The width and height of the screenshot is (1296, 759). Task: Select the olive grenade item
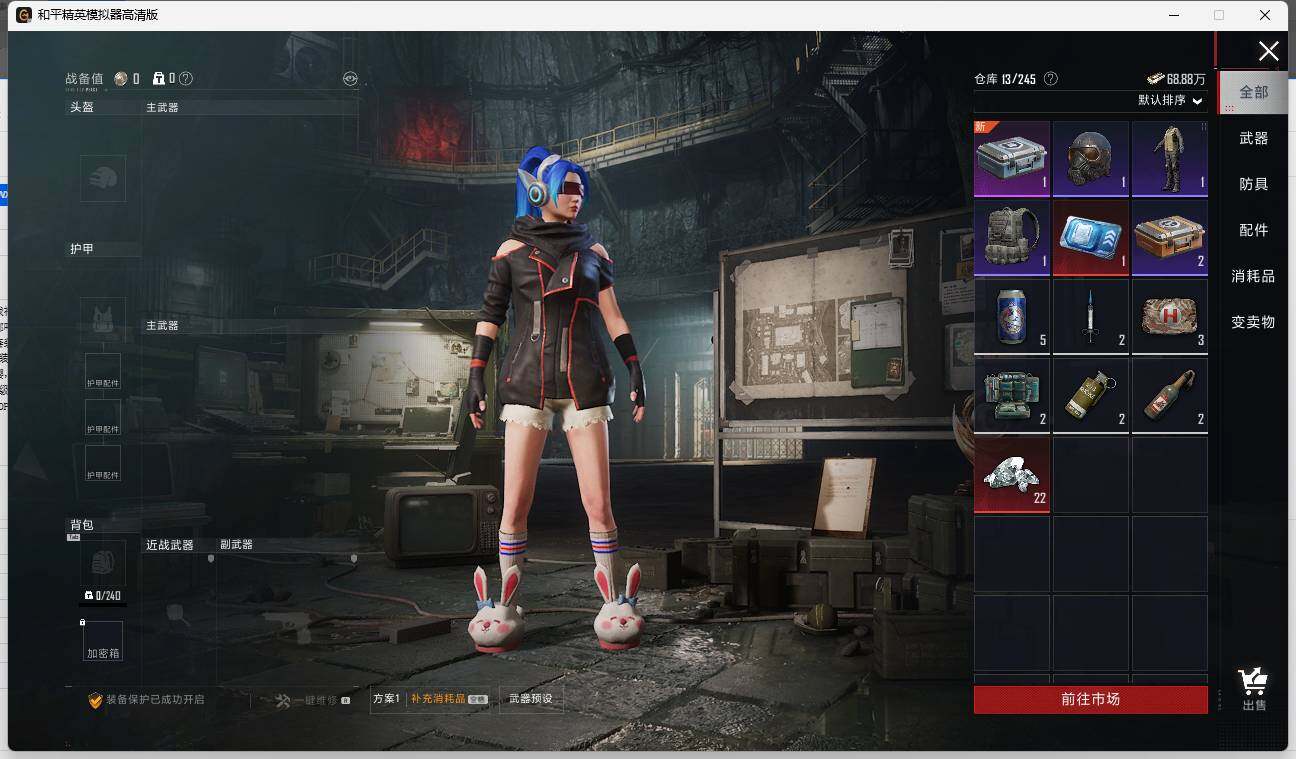pyautogui.click(x=1090, y=395)
